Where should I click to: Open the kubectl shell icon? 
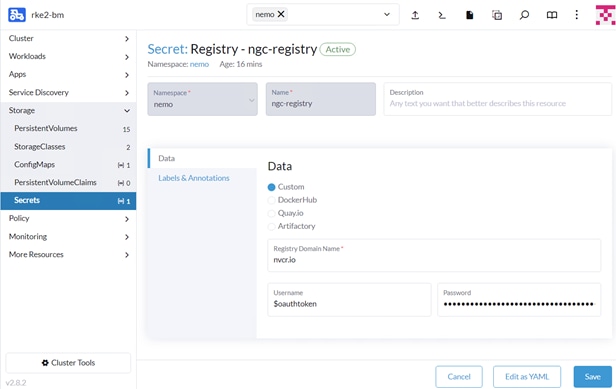coord(442,15)
